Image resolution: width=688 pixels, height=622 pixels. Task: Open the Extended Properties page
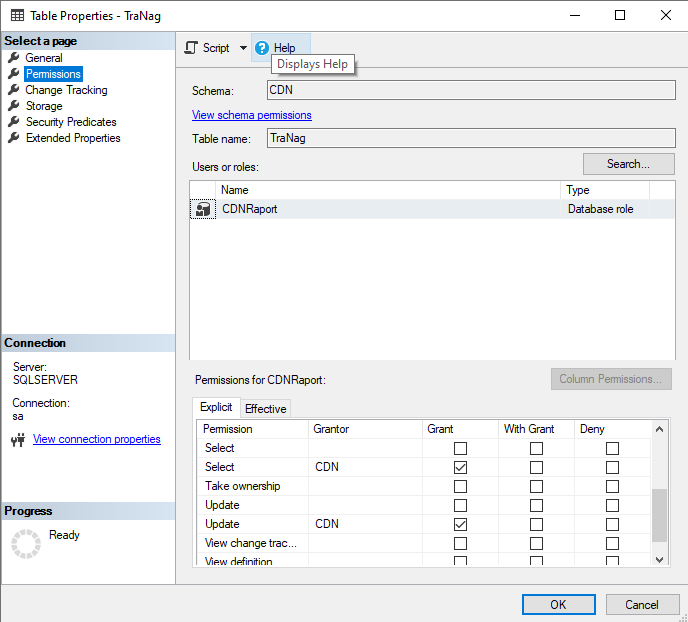(x=73, y=138)
